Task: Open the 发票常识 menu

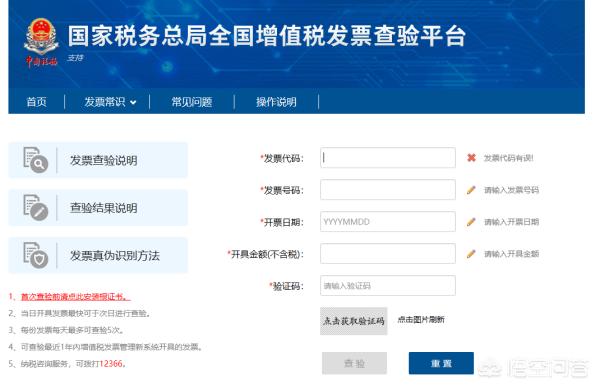Action: pyautogui.click(x=104, y=102)
